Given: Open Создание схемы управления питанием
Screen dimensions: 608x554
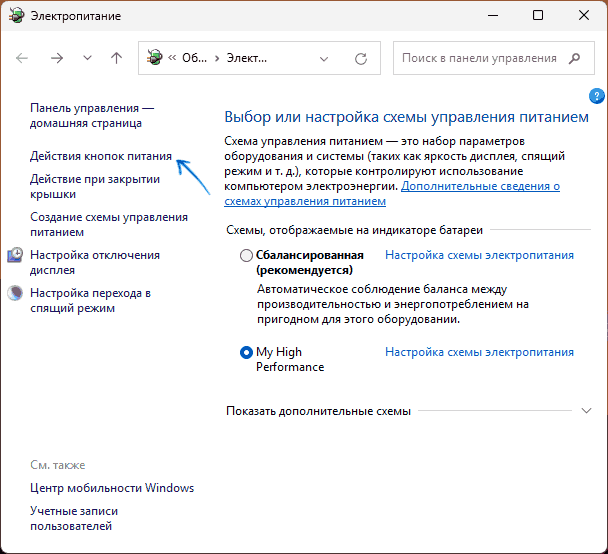Looking at the screenshot, I should (109, 224).
